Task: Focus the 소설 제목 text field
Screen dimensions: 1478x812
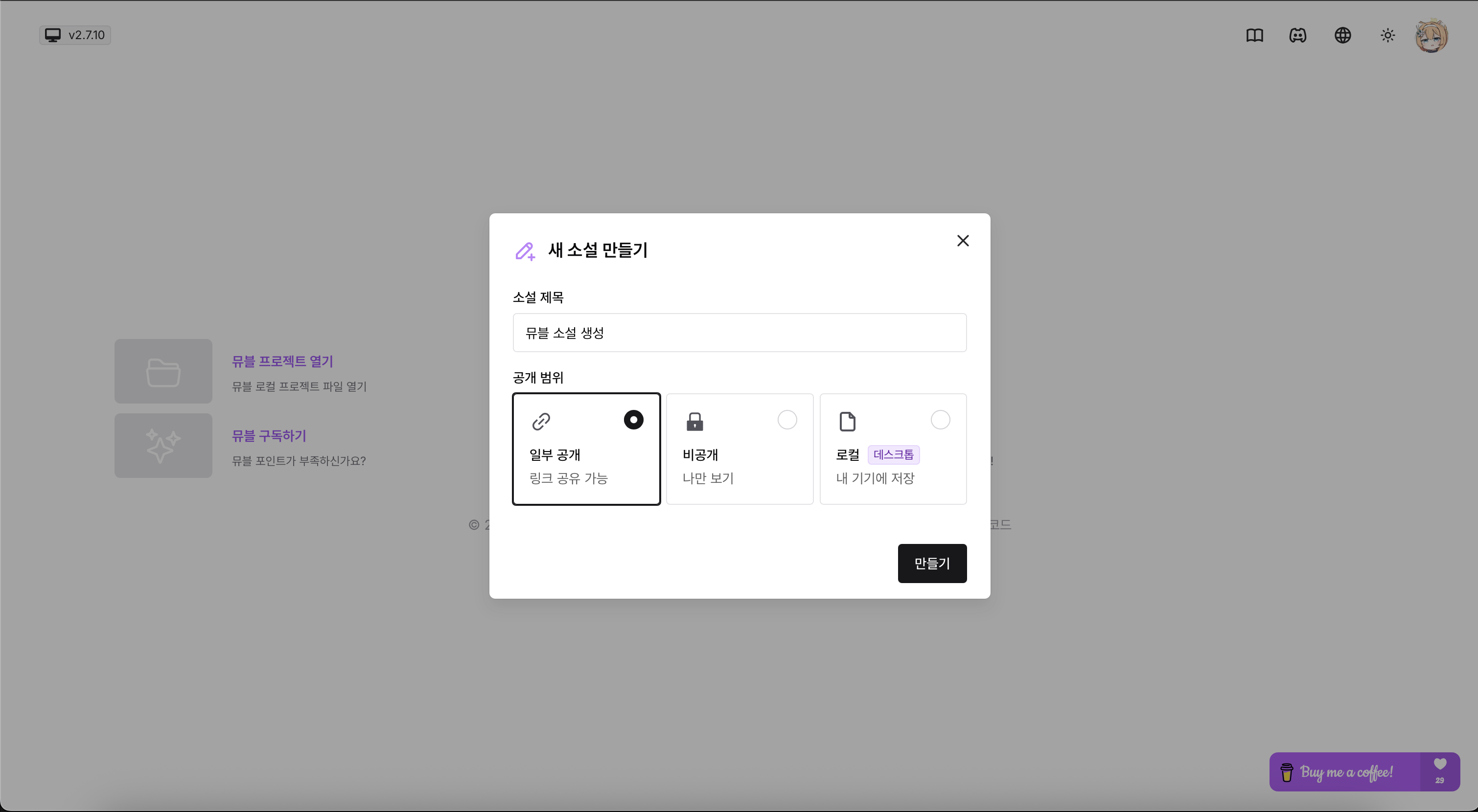Action: [x=739, y=333]
